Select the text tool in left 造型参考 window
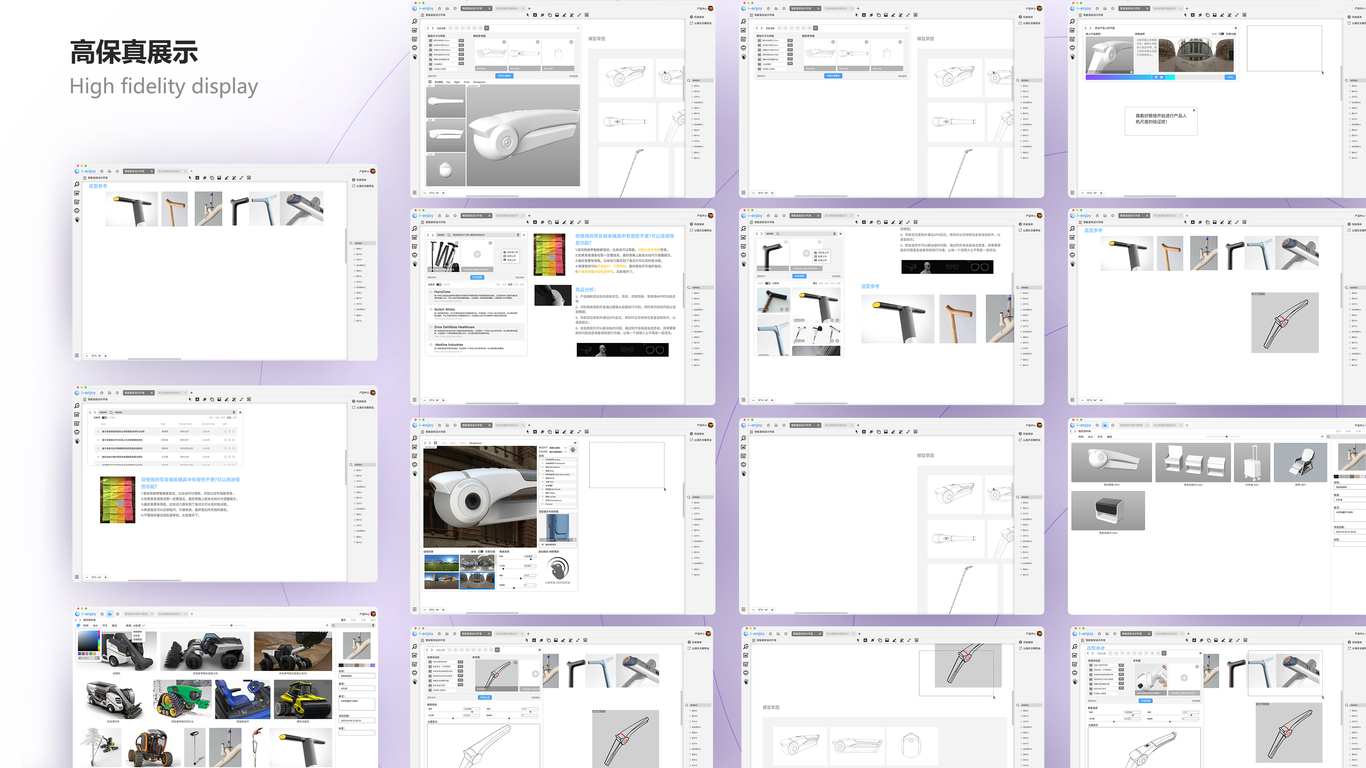The height and width of the screenshot is (768, 1366). click(x=197, y=178)
